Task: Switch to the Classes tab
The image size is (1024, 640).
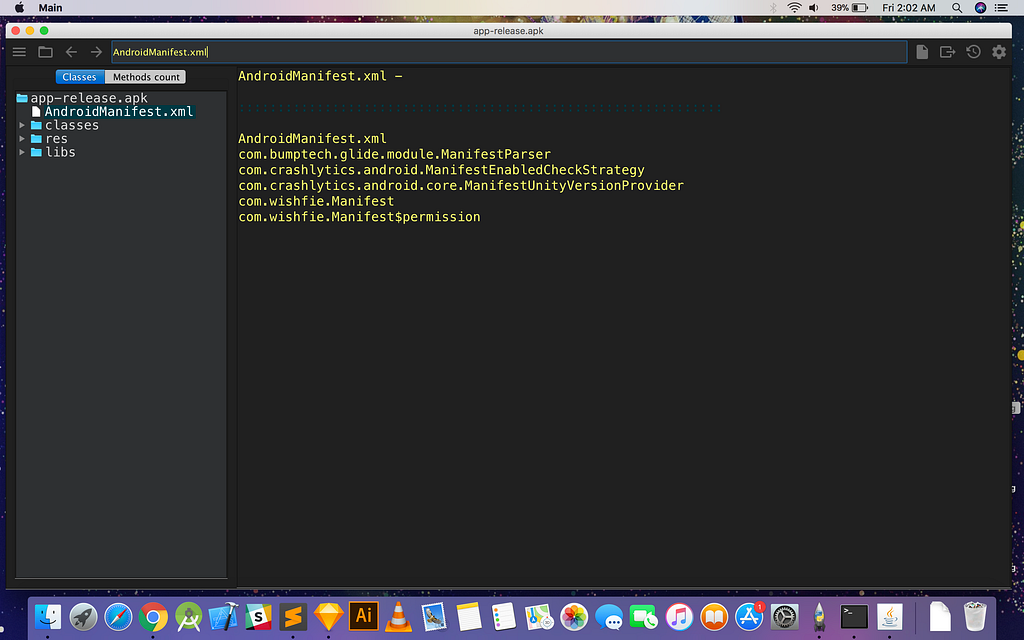Action: [x=80, y=77]
